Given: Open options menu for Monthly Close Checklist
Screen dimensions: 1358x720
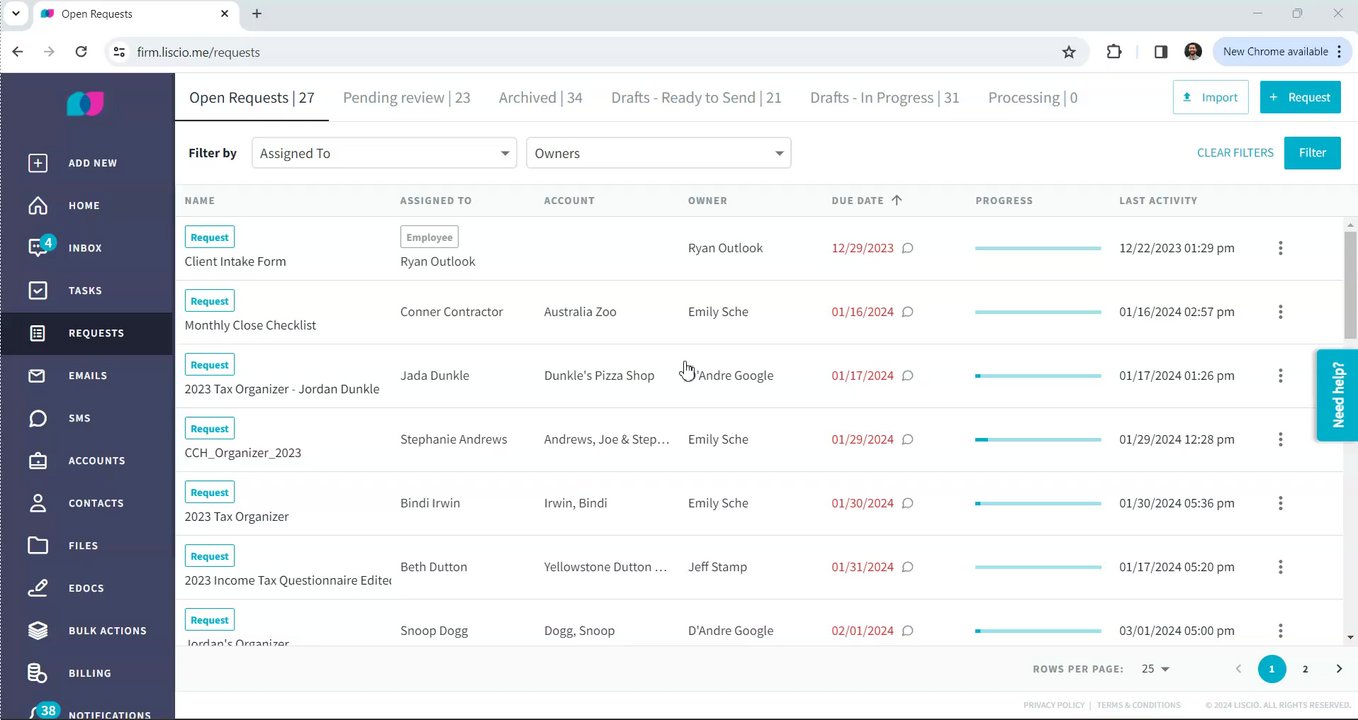Looking at the screenshot, I should (x=1280, y=312).
